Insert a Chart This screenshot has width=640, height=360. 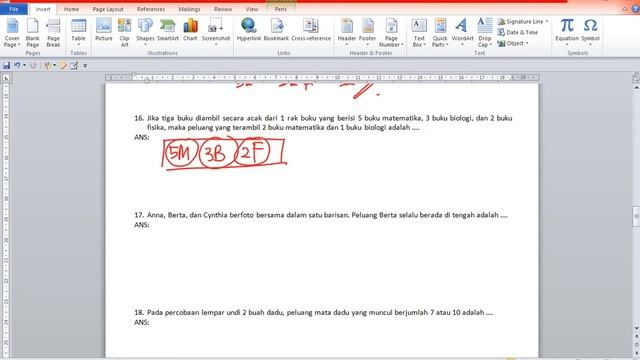[190, 30]
